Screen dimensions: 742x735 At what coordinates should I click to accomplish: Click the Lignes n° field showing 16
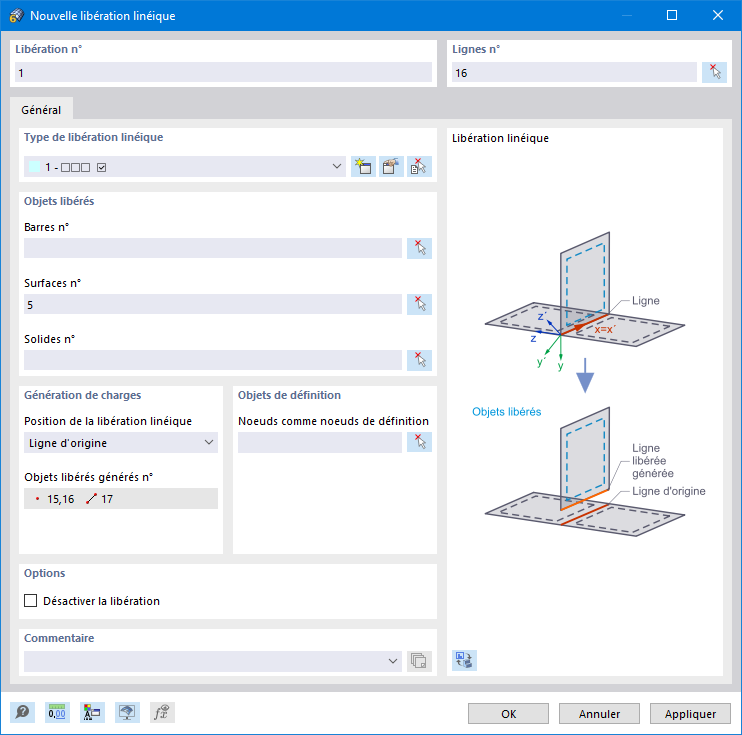[x=574, y=72]
